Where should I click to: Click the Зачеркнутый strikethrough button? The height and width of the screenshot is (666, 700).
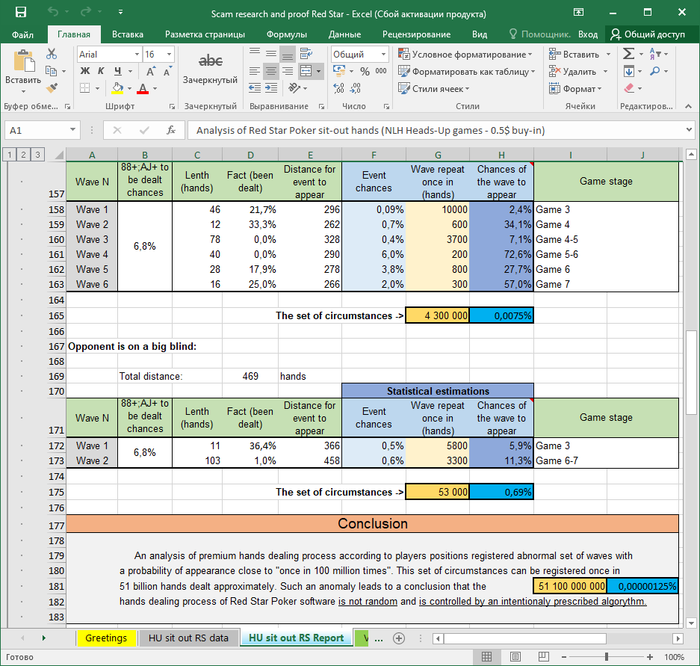click(x=210, y=67)
